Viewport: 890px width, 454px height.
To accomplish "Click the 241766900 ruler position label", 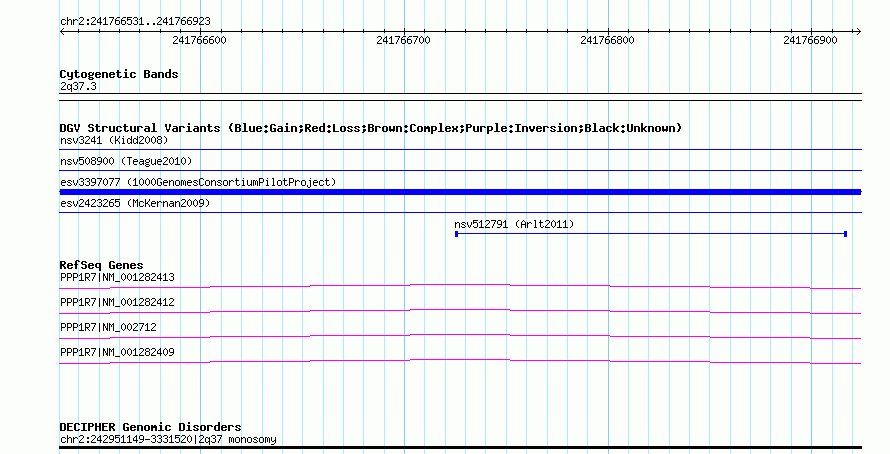I will [810, 40].
